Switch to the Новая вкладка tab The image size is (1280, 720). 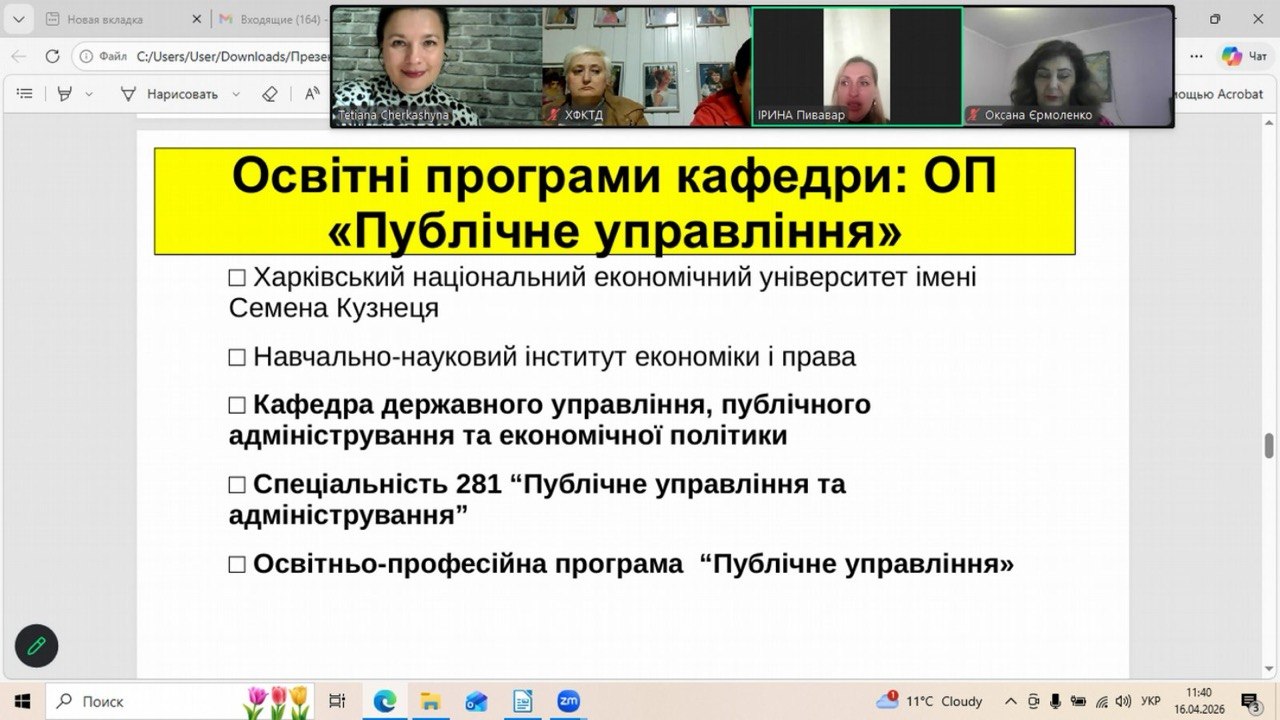(105, 19)
